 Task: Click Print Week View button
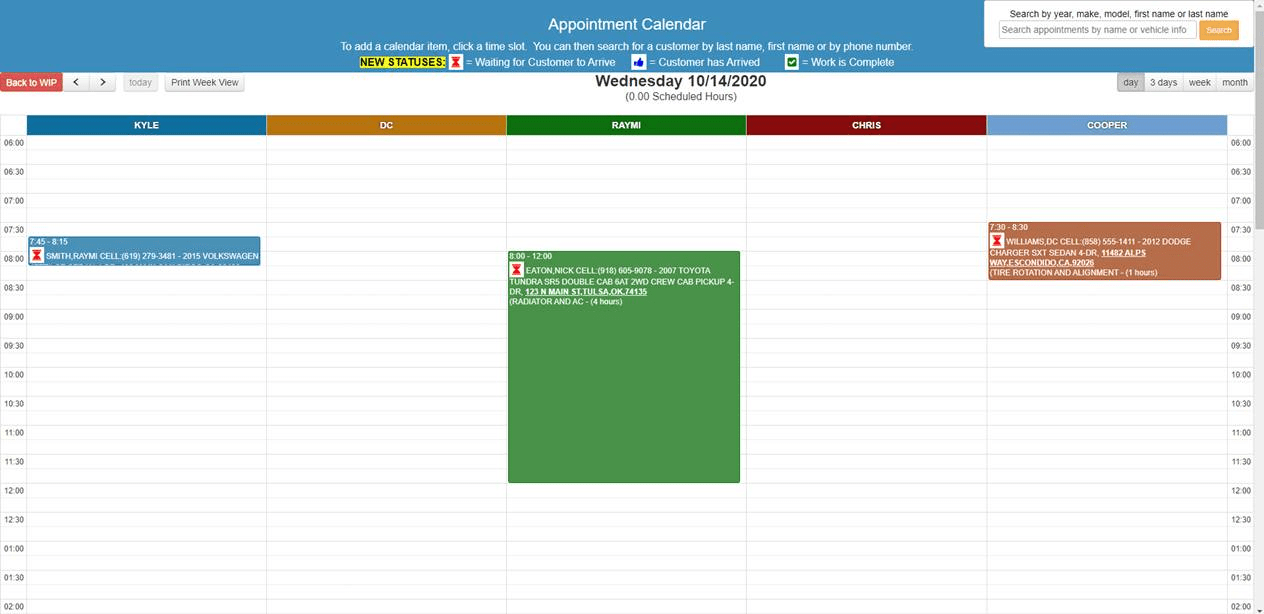[205, 82]
